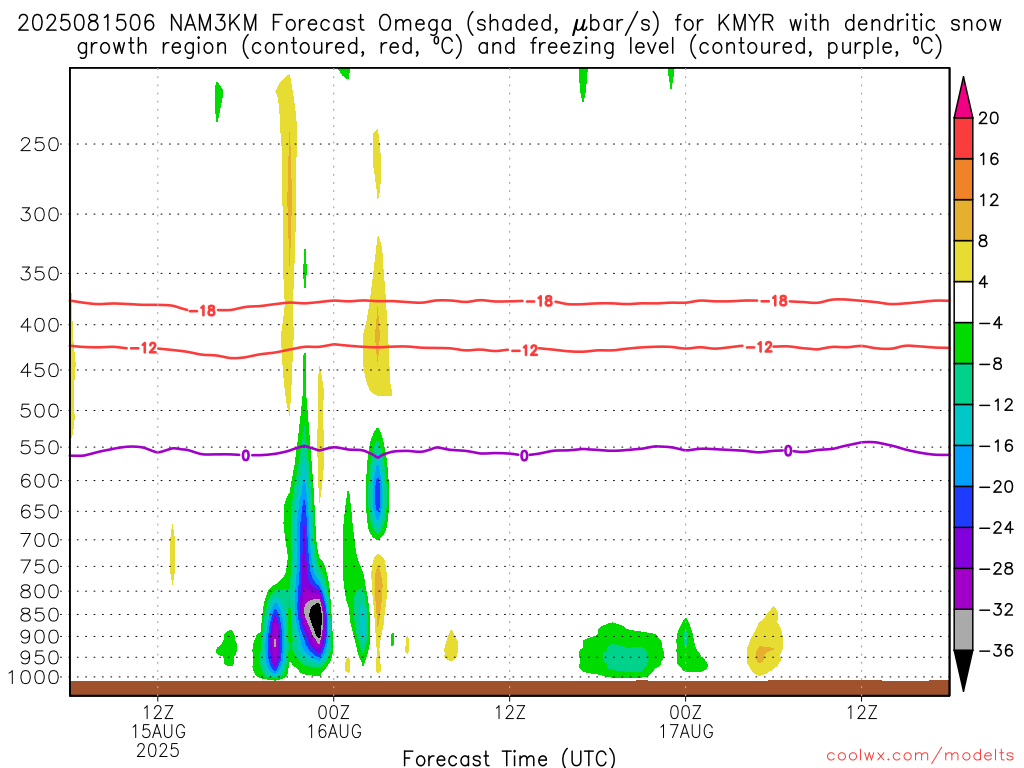
Task: Click the 950 pressure level axis label
Action: 40,658
